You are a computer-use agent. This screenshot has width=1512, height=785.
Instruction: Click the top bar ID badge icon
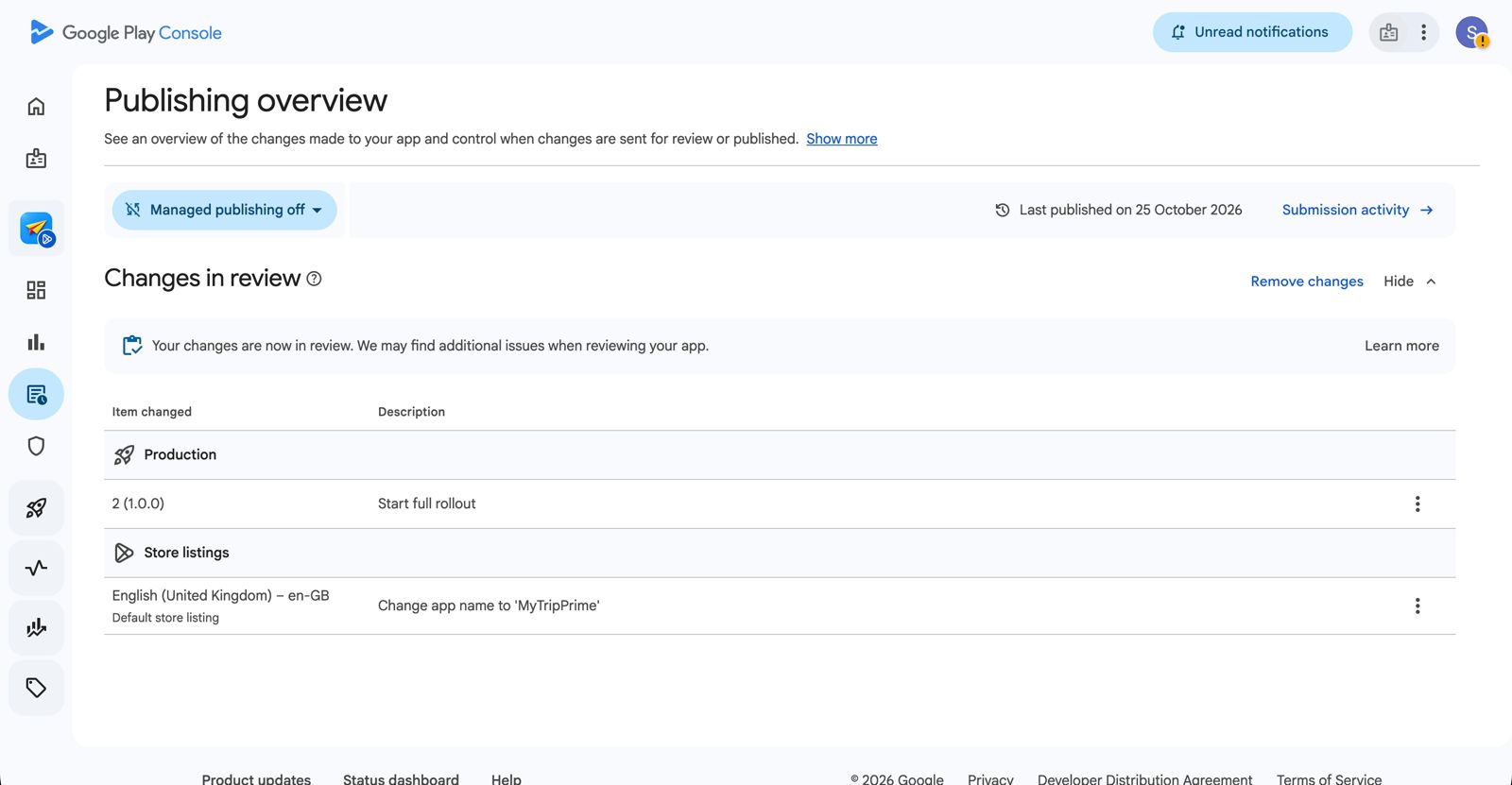pos(1388,32)
